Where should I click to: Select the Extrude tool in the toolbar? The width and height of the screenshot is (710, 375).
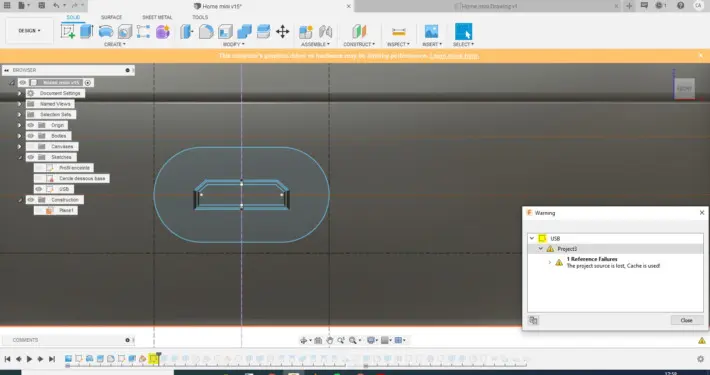(86, 32)
